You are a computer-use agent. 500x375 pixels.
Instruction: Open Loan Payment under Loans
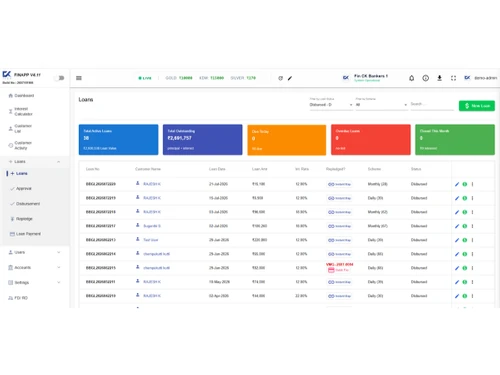click(x=28, y=234)
